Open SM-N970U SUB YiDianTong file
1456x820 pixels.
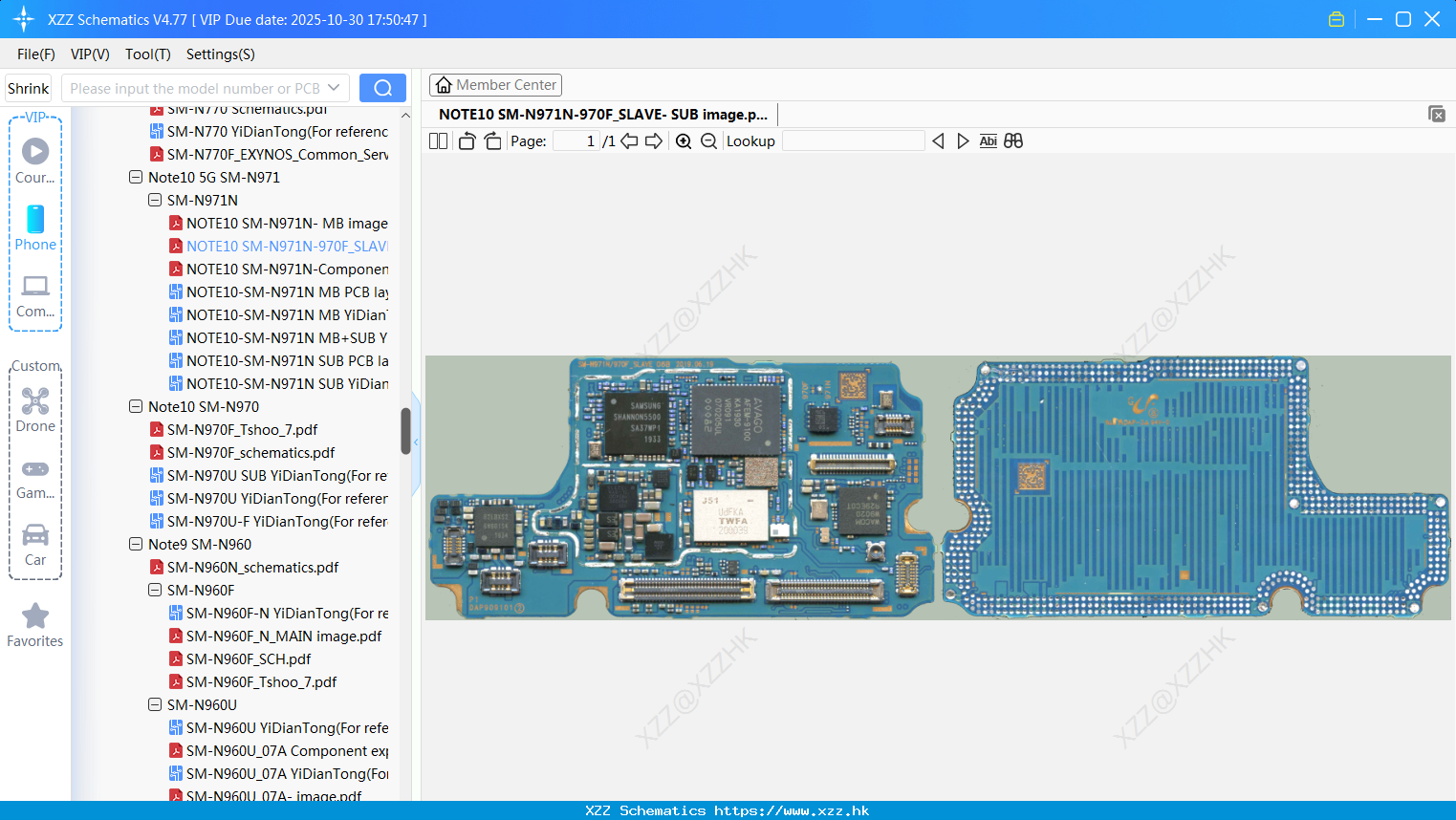(x=269, y=475)
